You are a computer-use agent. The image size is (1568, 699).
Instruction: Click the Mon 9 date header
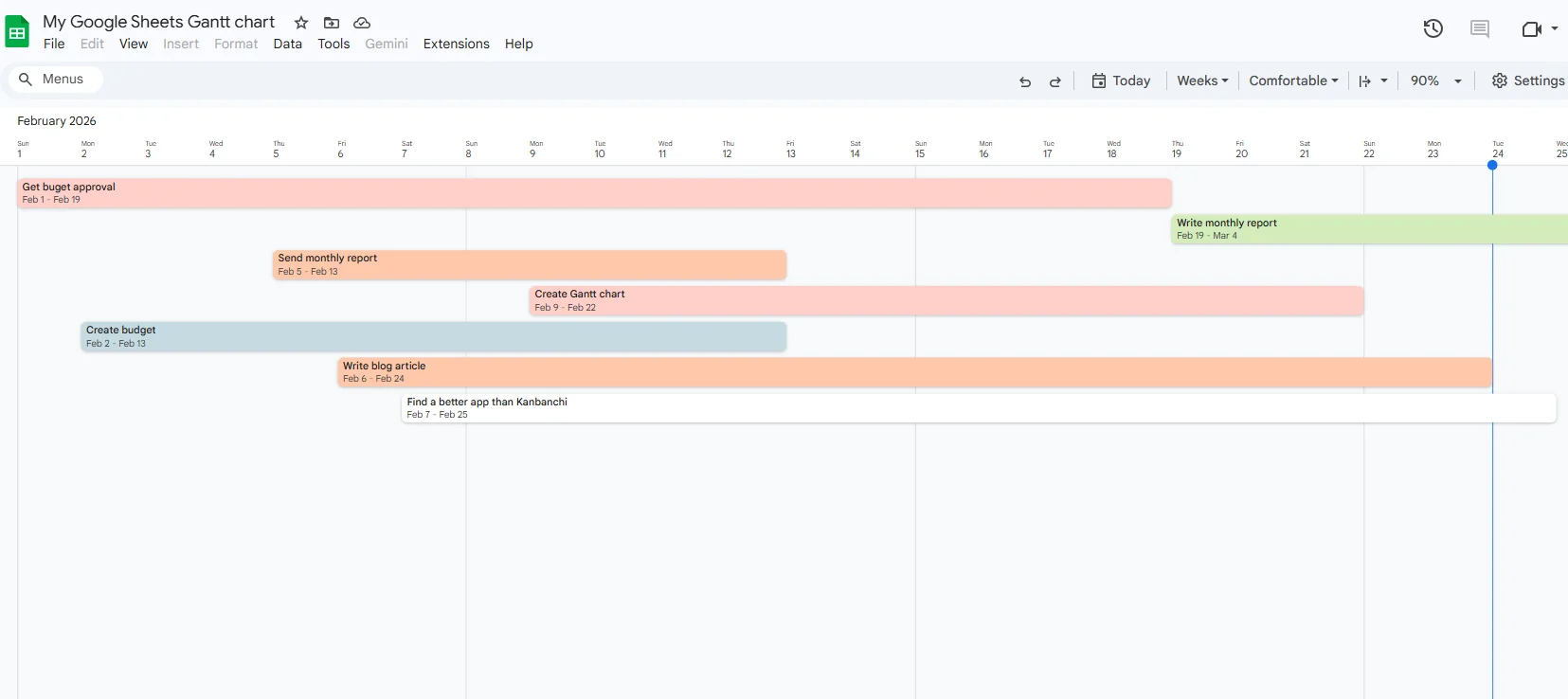pyautogui.click(x=535, y=150)
